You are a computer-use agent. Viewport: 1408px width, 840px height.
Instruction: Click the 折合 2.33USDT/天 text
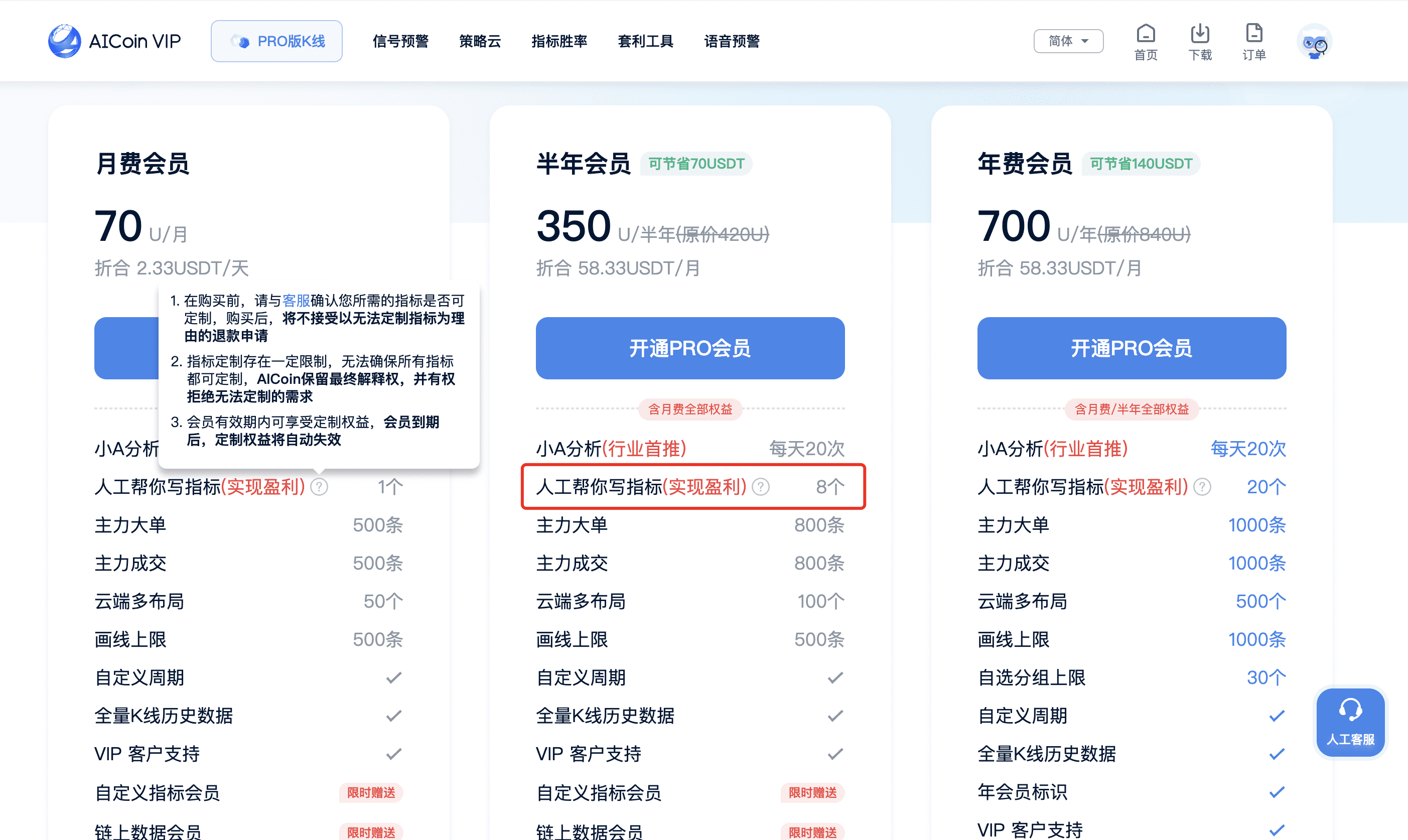coord(172,268)
